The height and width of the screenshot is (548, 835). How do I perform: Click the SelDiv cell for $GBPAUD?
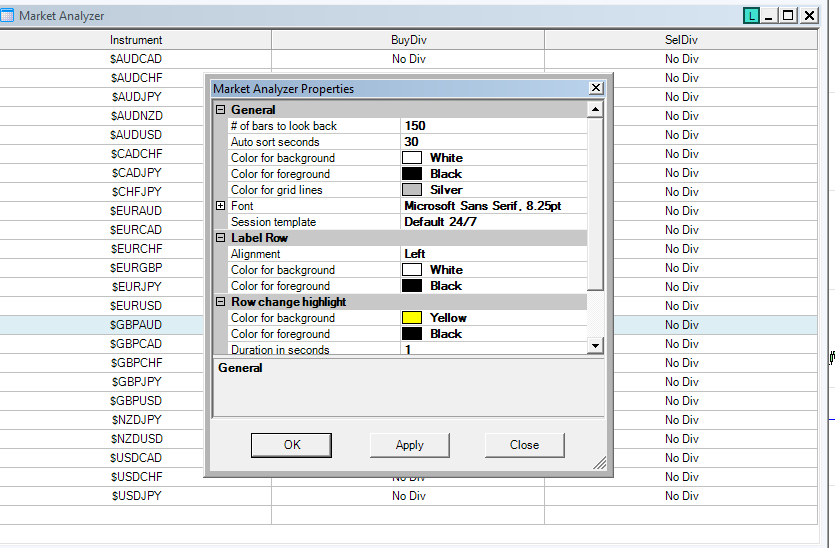tap(681, 325)
